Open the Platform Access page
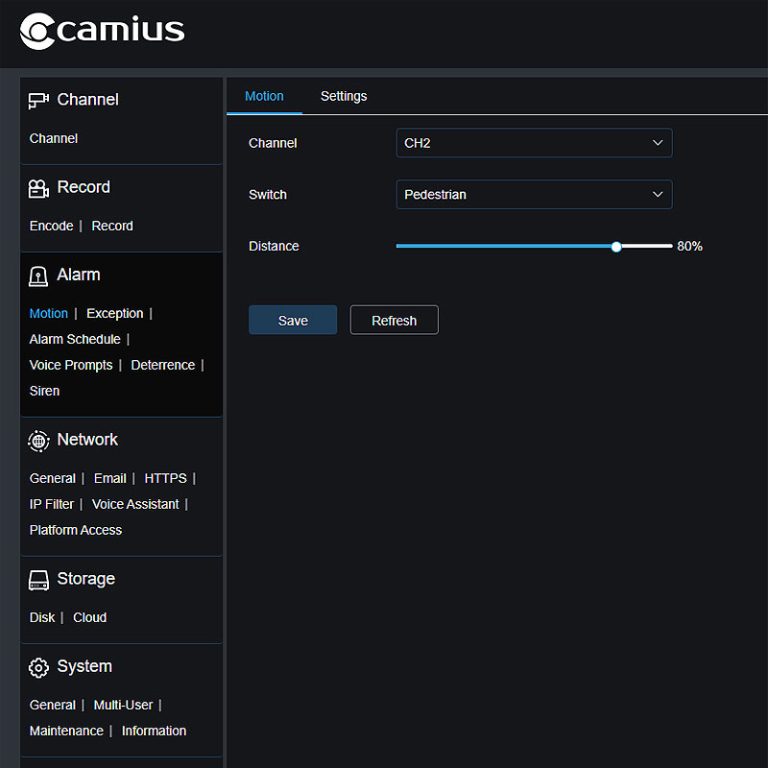 [x=75, y=530]
